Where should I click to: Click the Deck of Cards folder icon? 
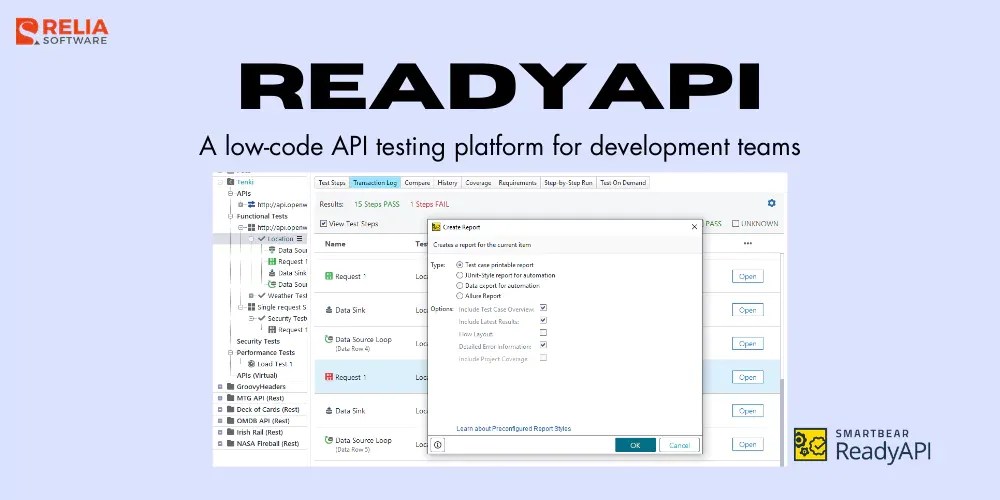click(231, 409)
